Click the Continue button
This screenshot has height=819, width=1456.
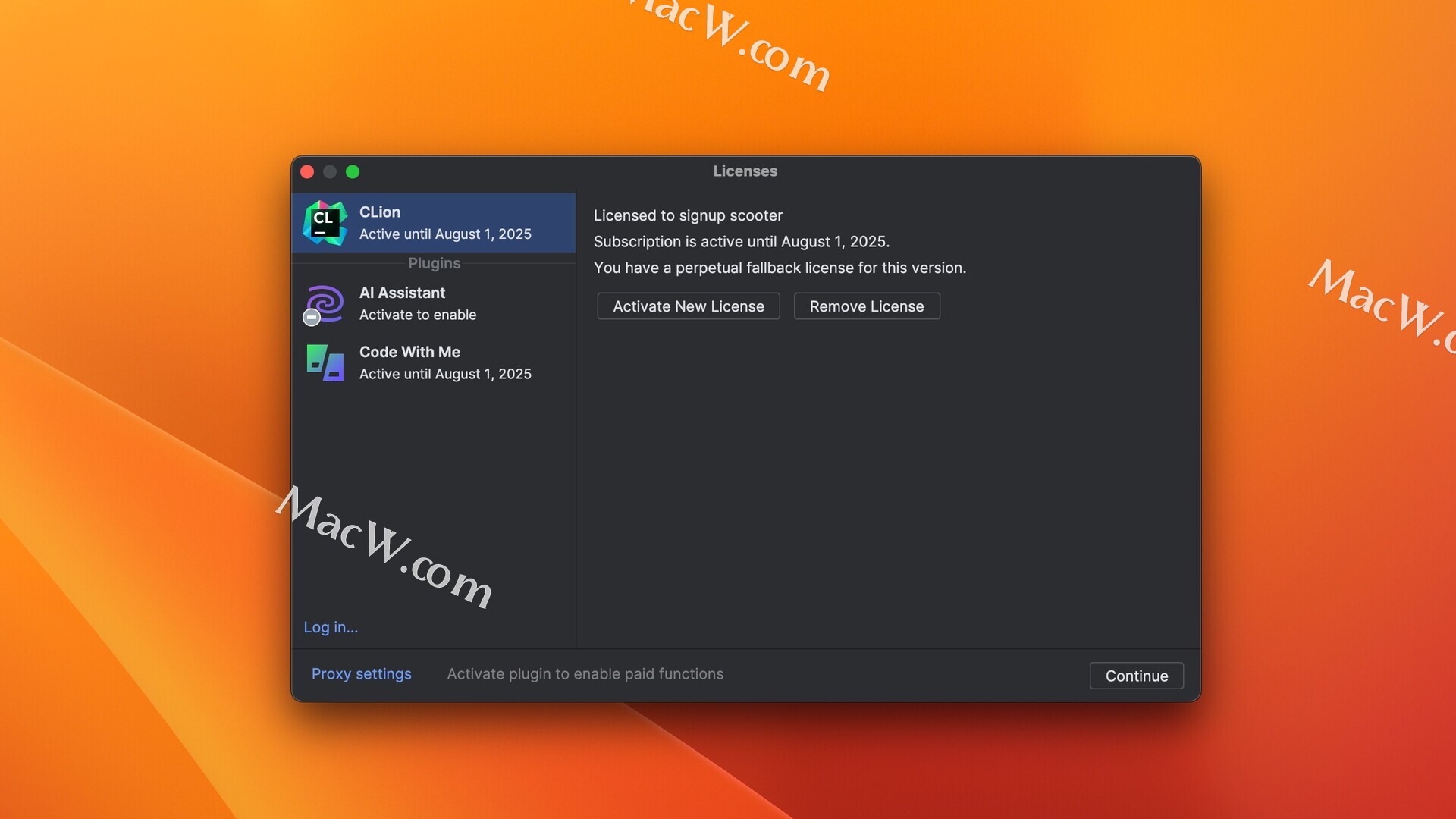1137,675
